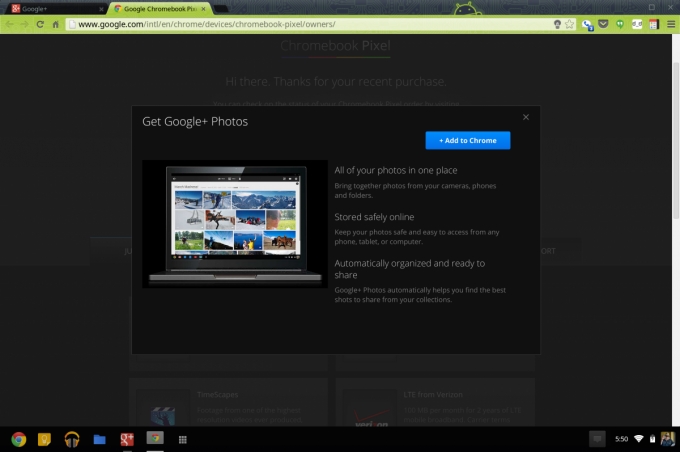Open the Chrome hamburger menu

click(x=670, y=24)
